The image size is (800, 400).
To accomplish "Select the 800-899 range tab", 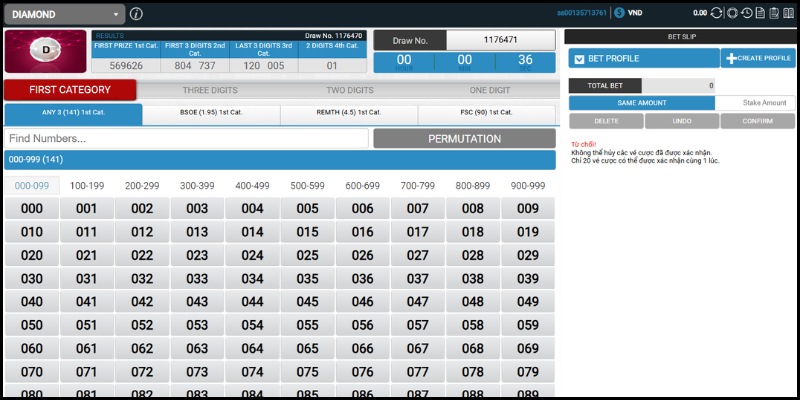I will 472,186.
